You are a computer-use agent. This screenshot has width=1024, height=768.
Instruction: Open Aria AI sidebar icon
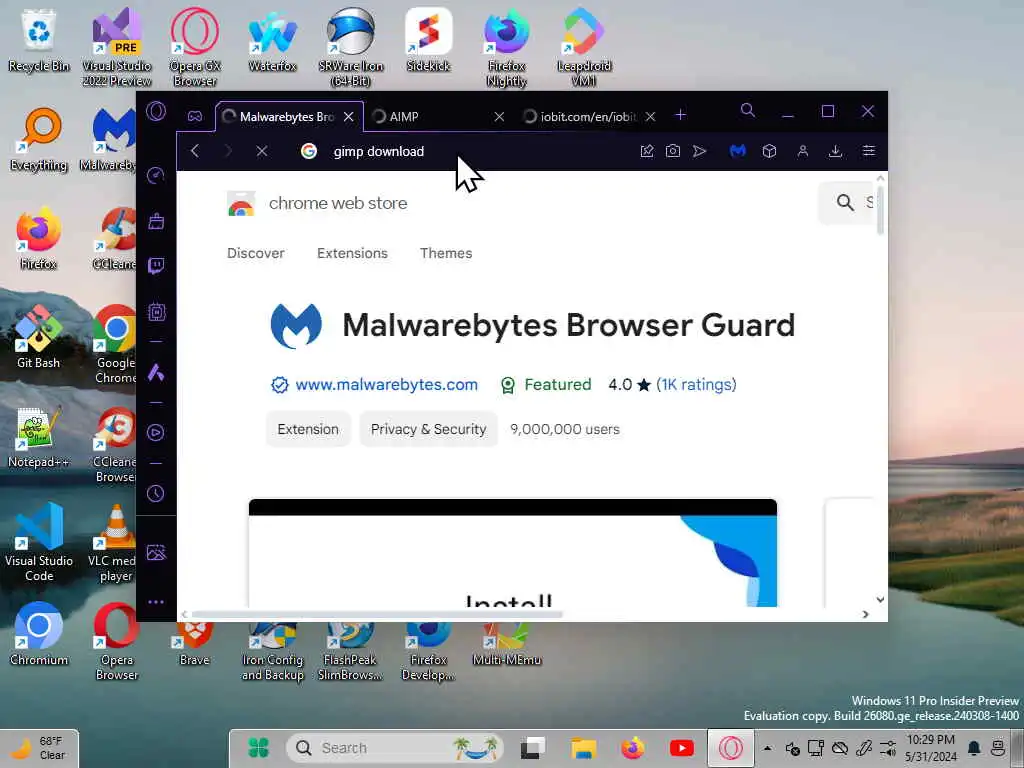click(155, 372)
